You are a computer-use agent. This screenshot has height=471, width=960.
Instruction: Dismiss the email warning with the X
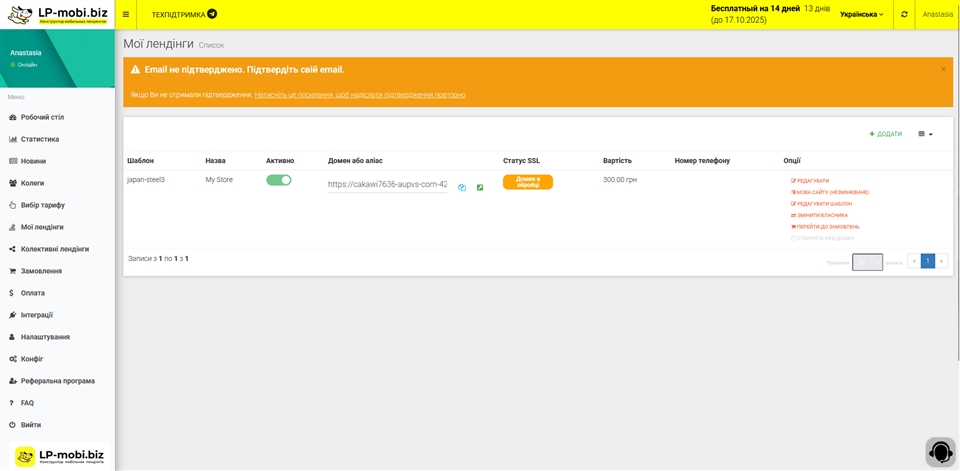[x=943, y=69]
